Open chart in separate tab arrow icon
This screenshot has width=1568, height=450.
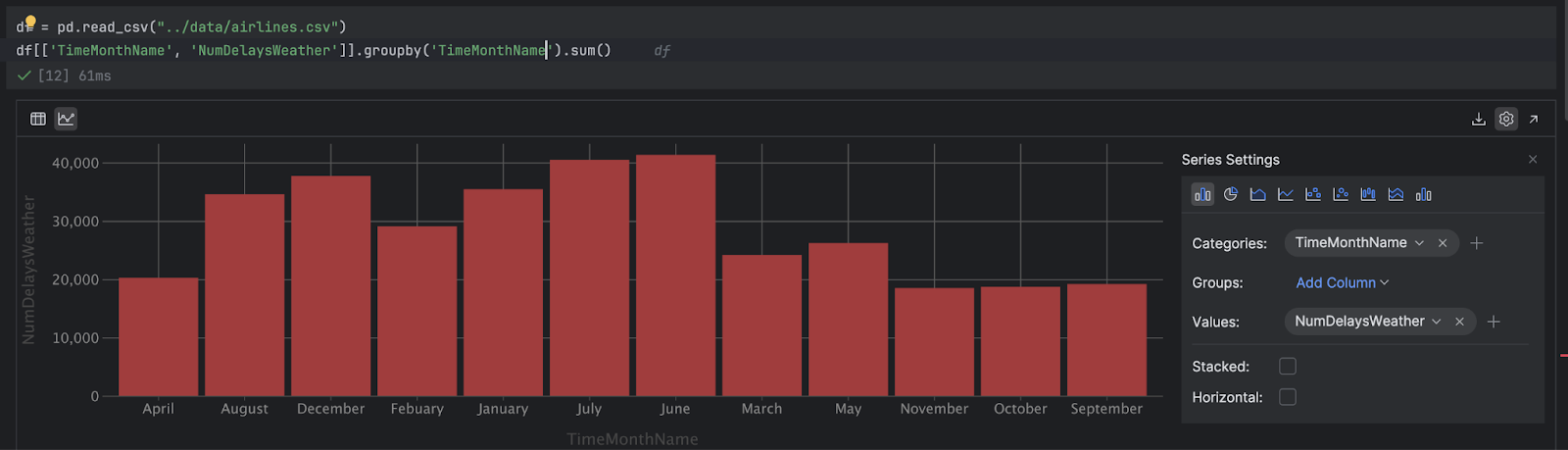coord(1534,119)
